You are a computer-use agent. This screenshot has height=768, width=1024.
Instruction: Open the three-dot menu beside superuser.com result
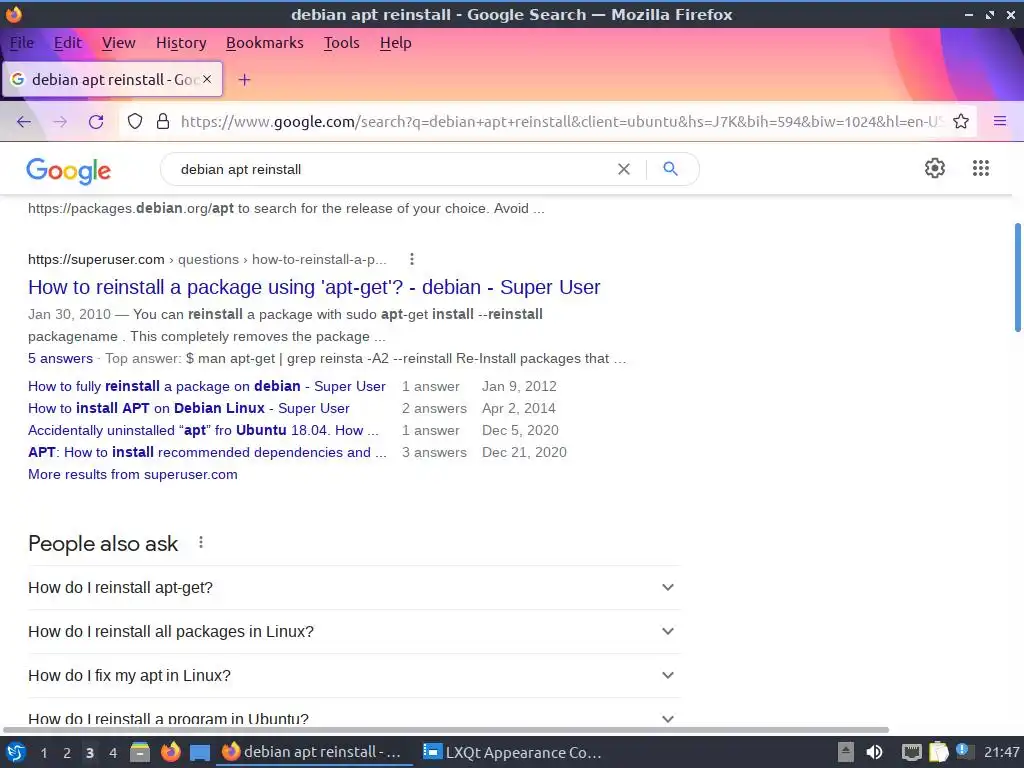pos(411,259)
